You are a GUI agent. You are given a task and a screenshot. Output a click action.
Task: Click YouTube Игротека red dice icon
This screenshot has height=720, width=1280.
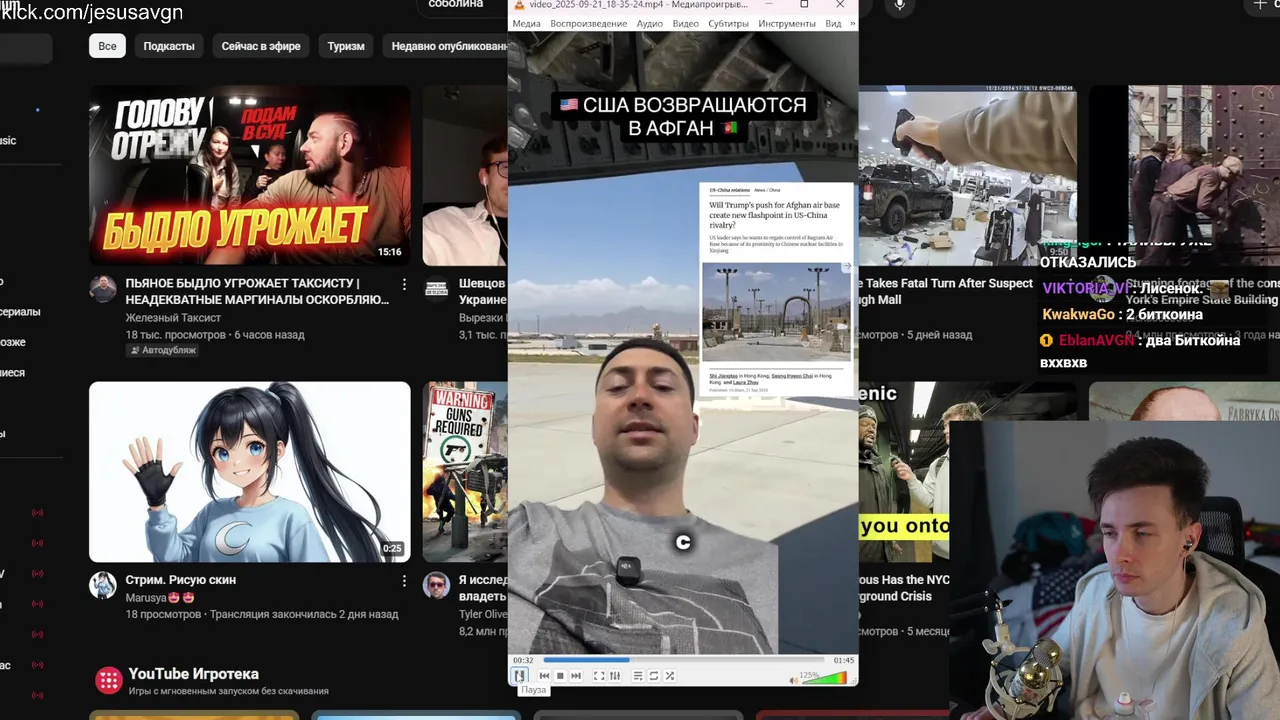[108, 682]
